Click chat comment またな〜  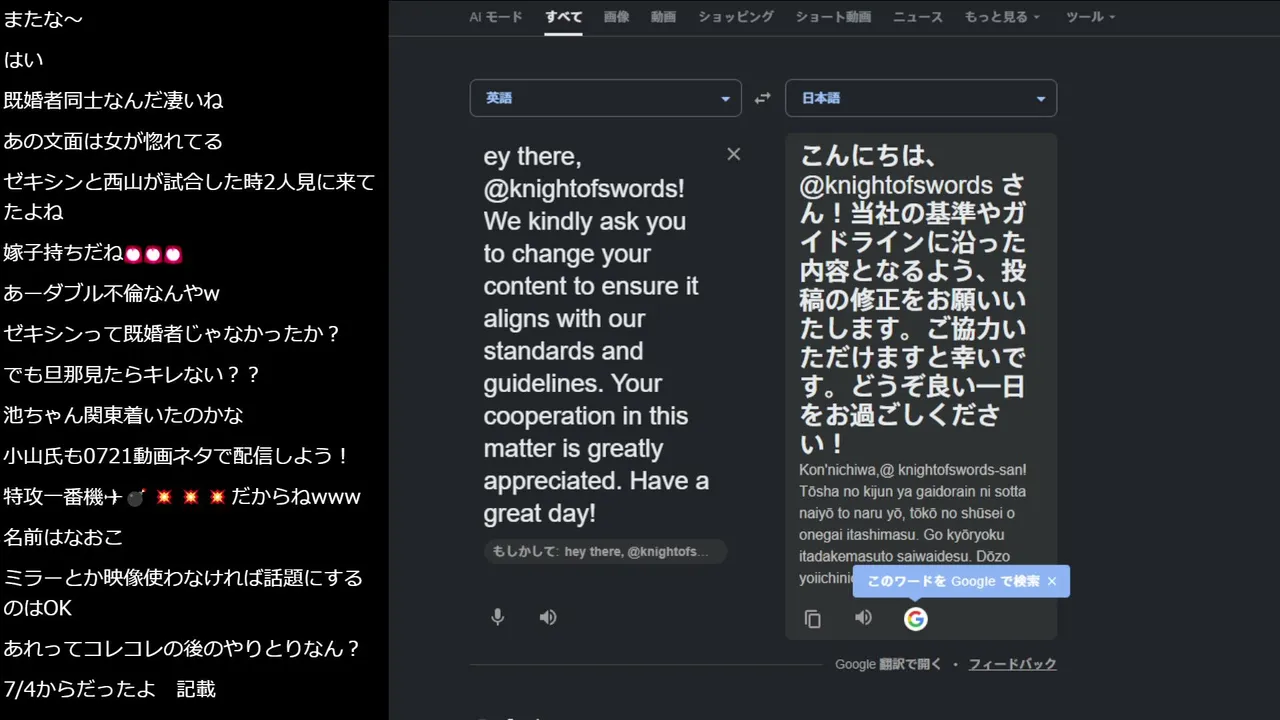click(42, 19)
